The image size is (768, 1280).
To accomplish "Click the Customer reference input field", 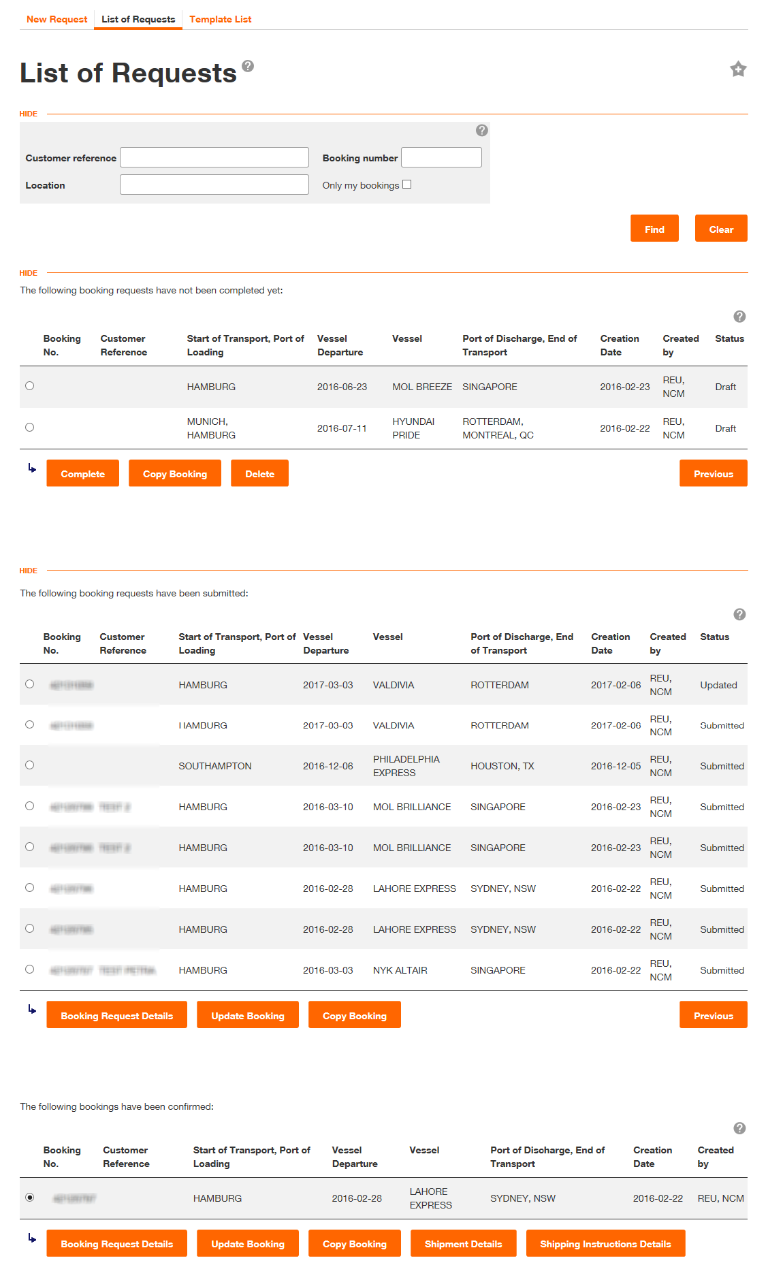I will [215, 158].
